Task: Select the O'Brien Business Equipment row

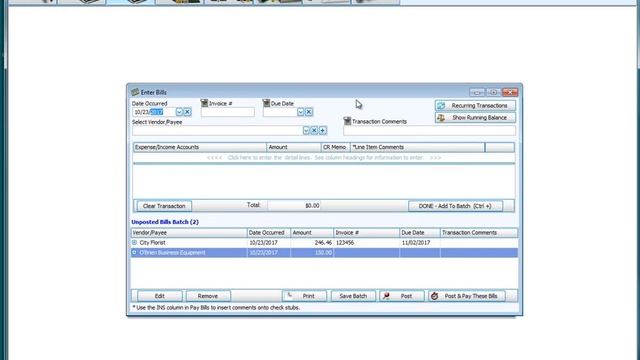Action: [324, 253]
